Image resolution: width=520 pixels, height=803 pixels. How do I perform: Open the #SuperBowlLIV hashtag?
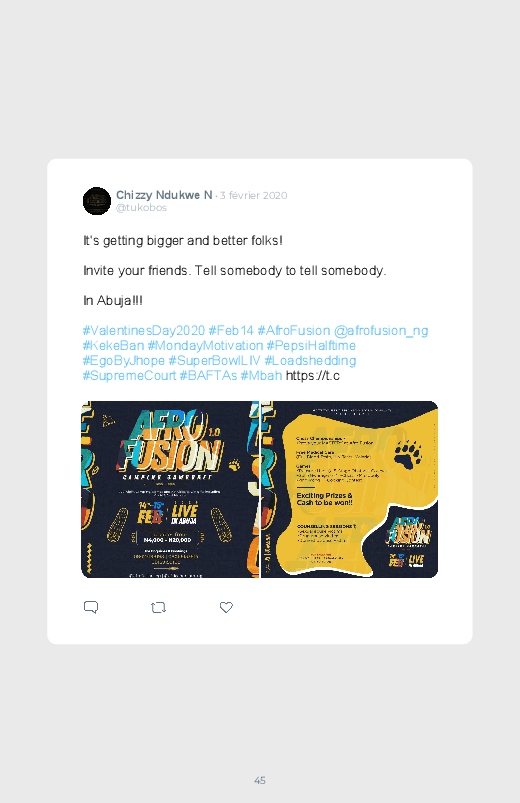214,361
